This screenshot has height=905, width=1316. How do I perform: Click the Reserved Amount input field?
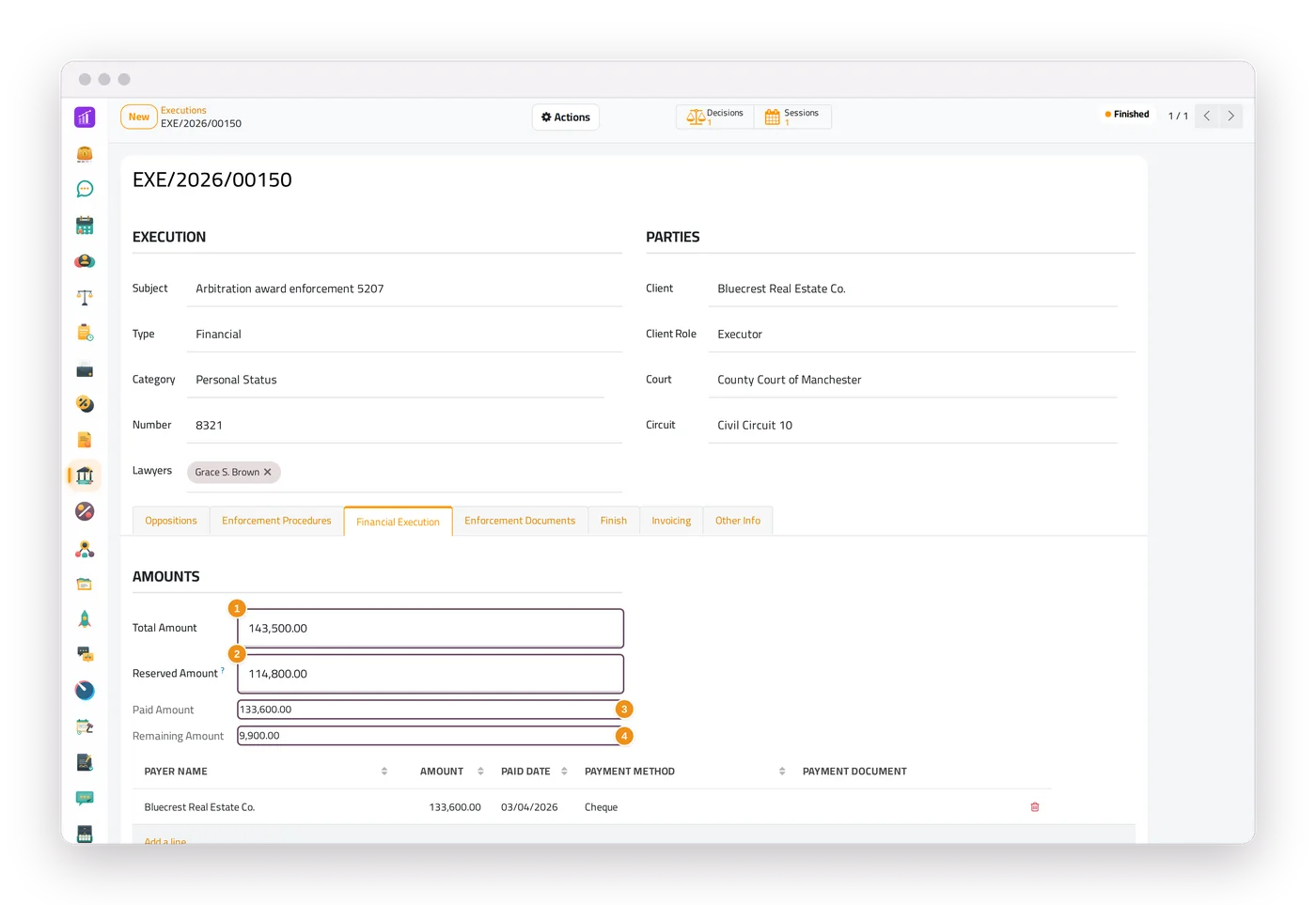point(431,674)
